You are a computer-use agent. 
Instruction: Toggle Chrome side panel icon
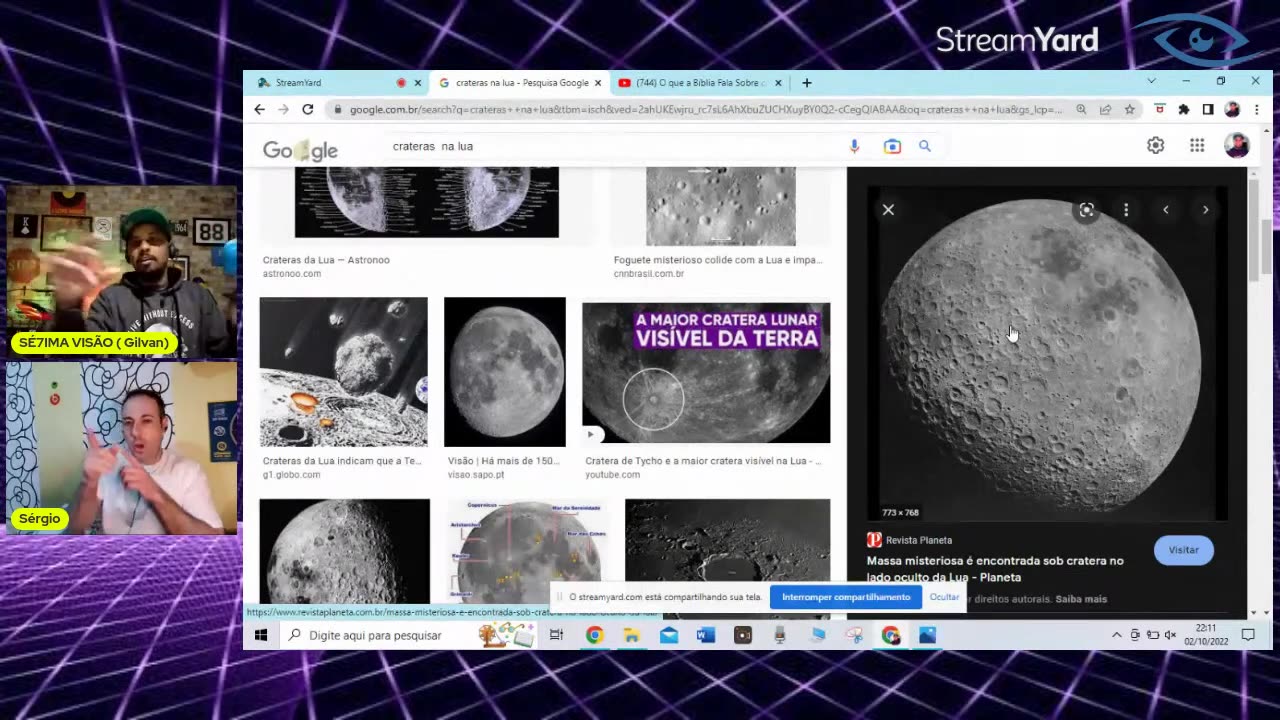point(1208,109)
